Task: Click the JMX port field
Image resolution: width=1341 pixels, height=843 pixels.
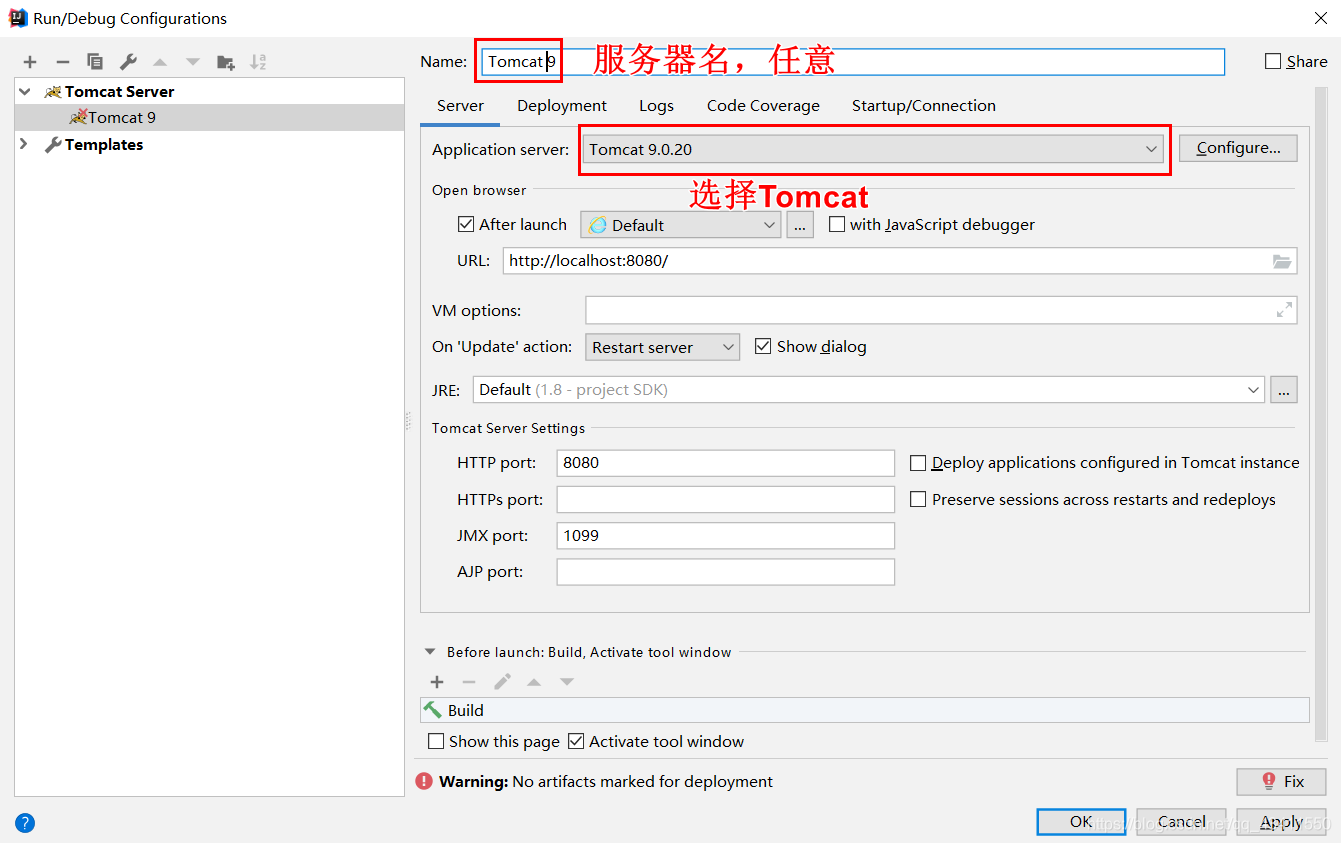Action: click(725, 536)
